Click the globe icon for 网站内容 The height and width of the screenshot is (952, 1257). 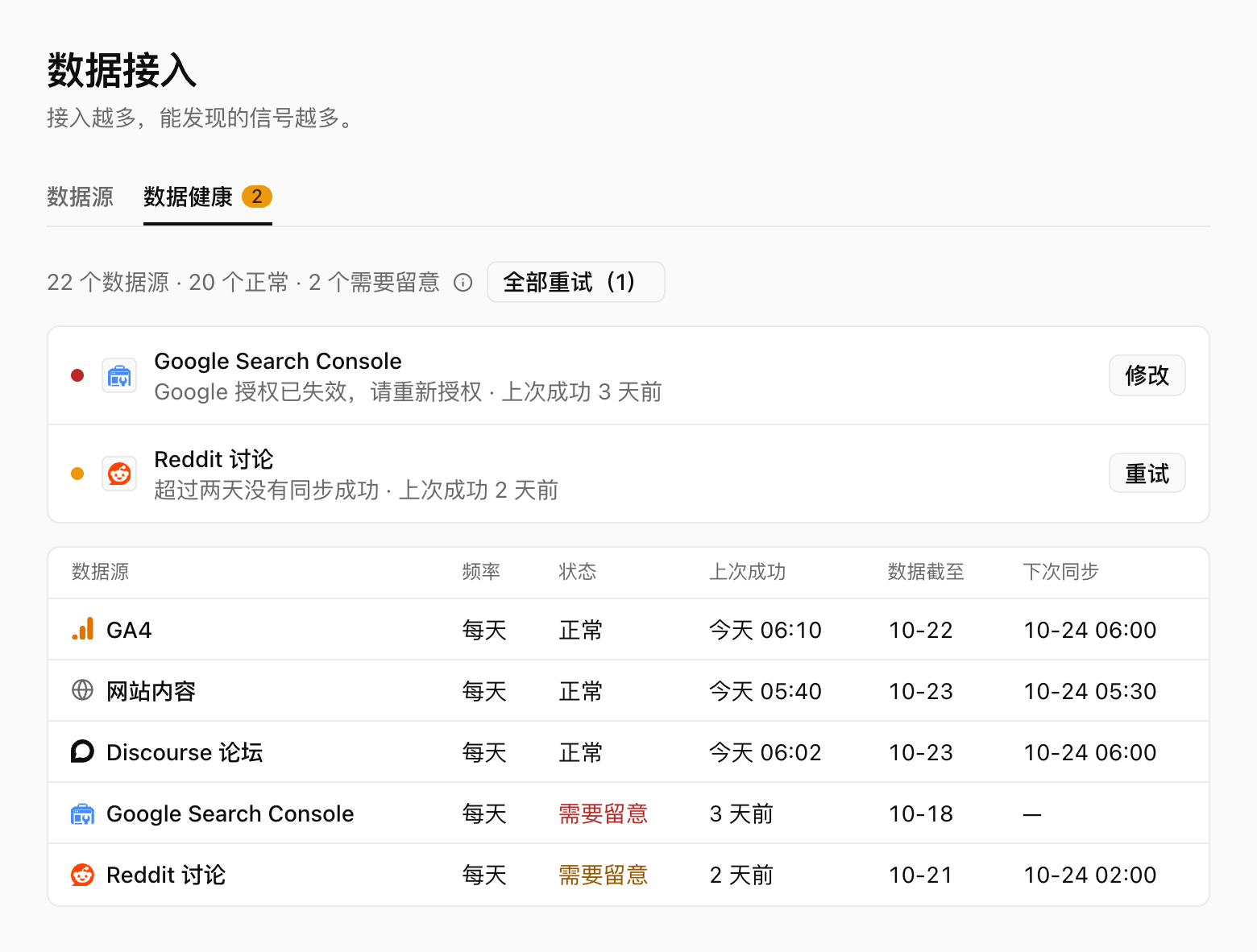coord(83,690)
